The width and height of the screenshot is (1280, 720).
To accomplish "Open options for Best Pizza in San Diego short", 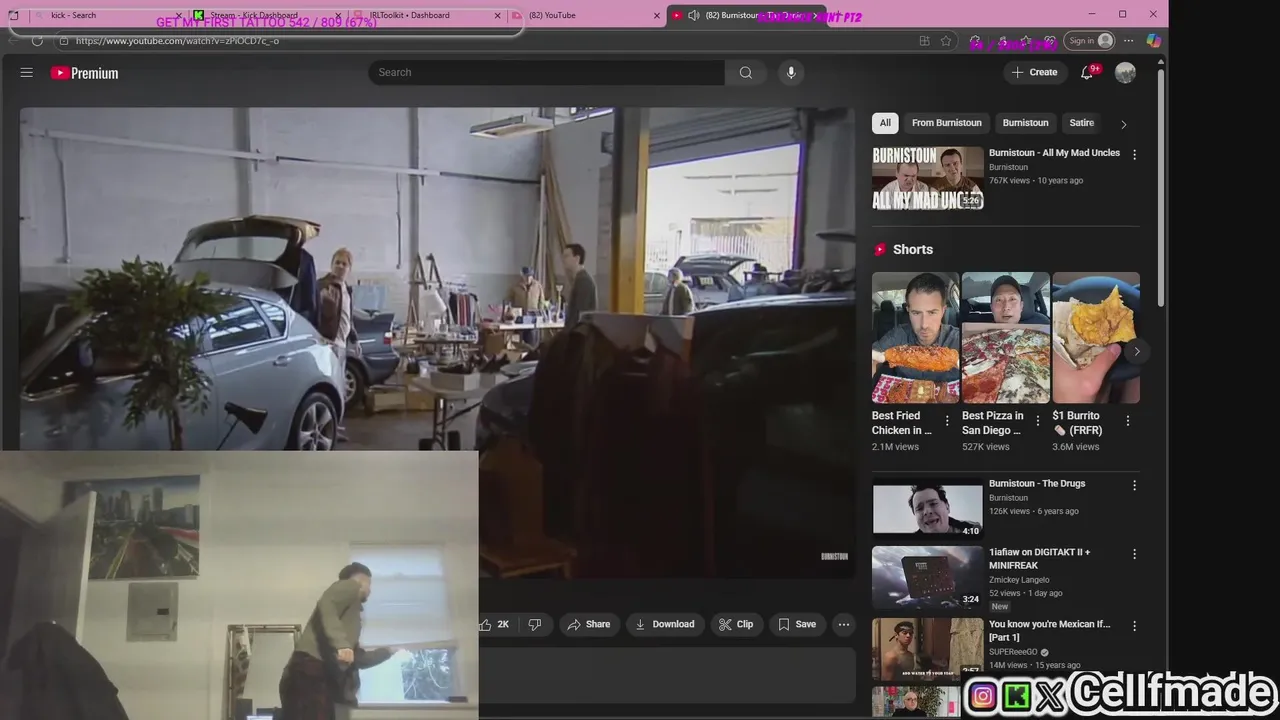I will (x=1037, y=421).
